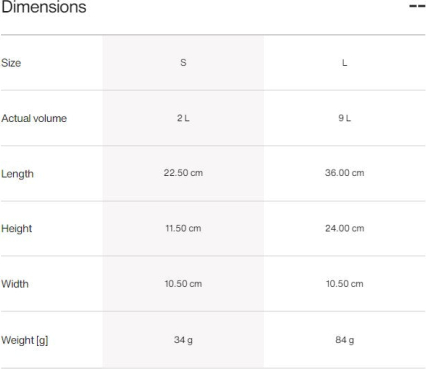Click the 36.00 cm length value
Image resolution: width=426 pixels, height=369 pixels.
click(x=345, y=173)
